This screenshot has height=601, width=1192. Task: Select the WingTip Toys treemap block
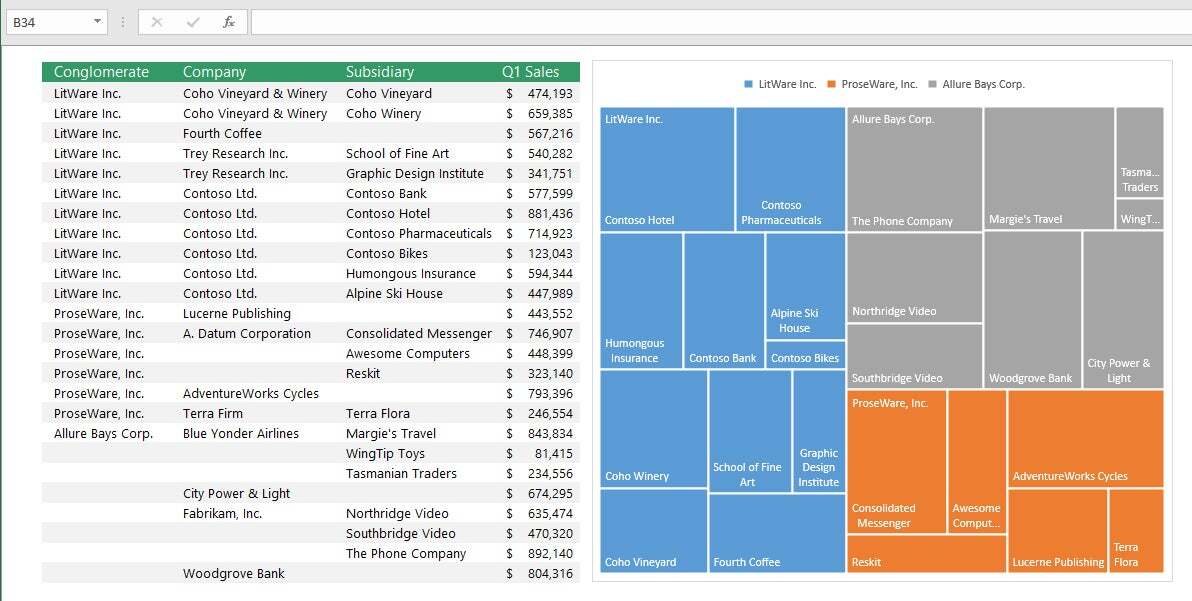[x=1140, y=214]
